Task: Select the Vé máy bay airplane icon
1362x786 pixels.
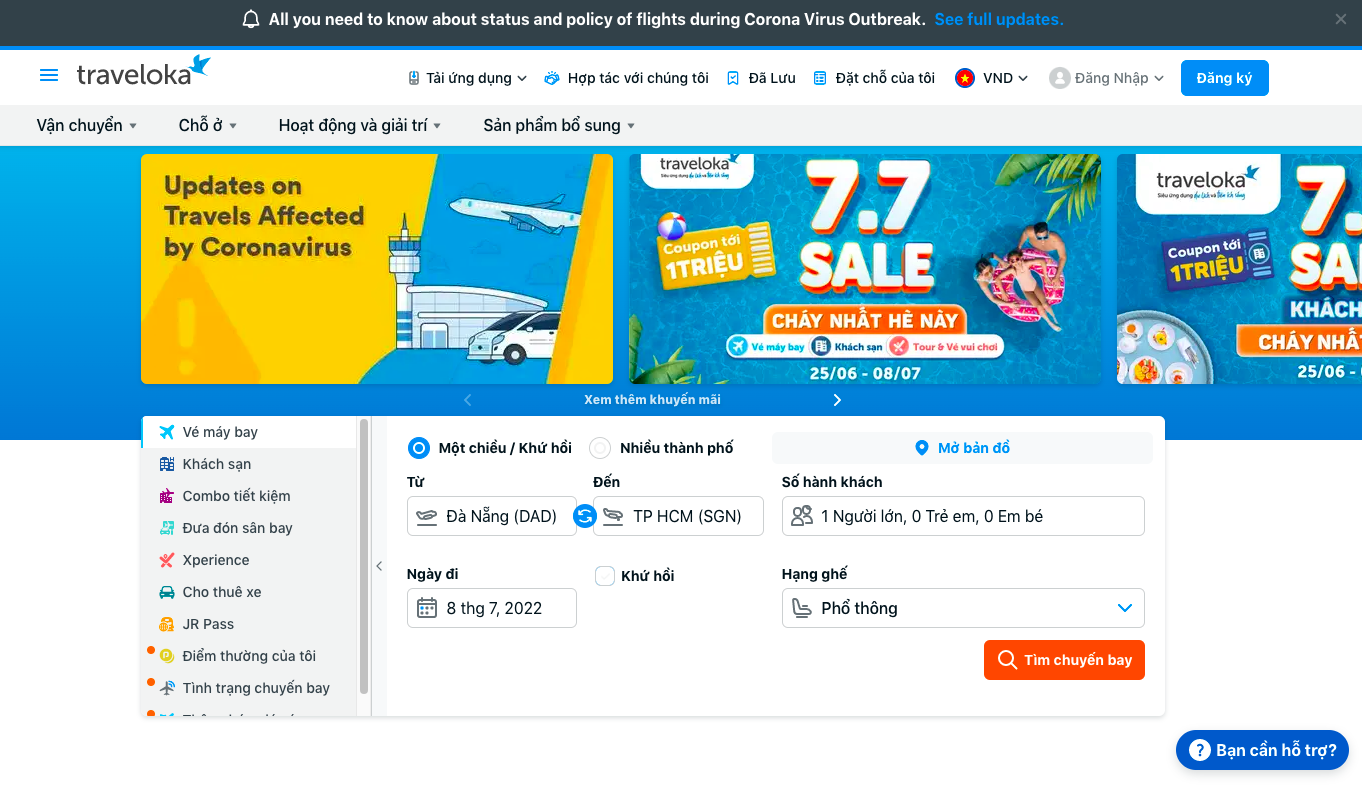Action: pos(167,432)
